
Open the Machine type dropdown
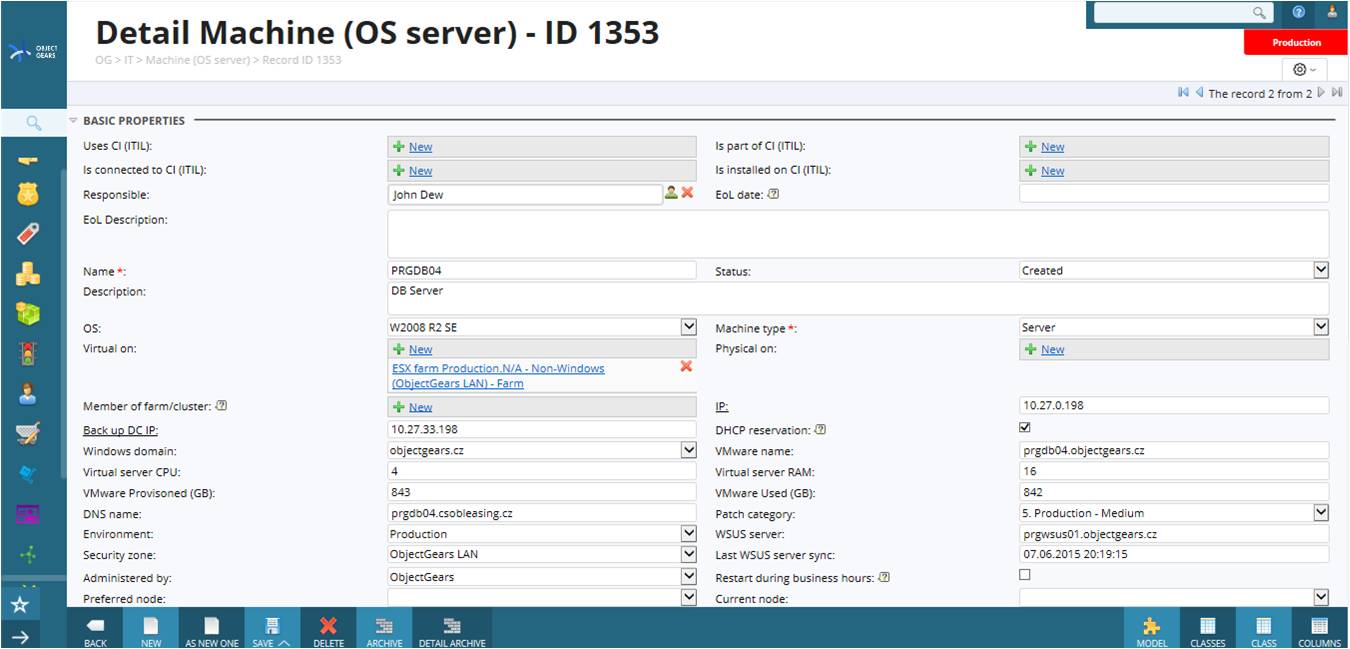pos(1321,327)
